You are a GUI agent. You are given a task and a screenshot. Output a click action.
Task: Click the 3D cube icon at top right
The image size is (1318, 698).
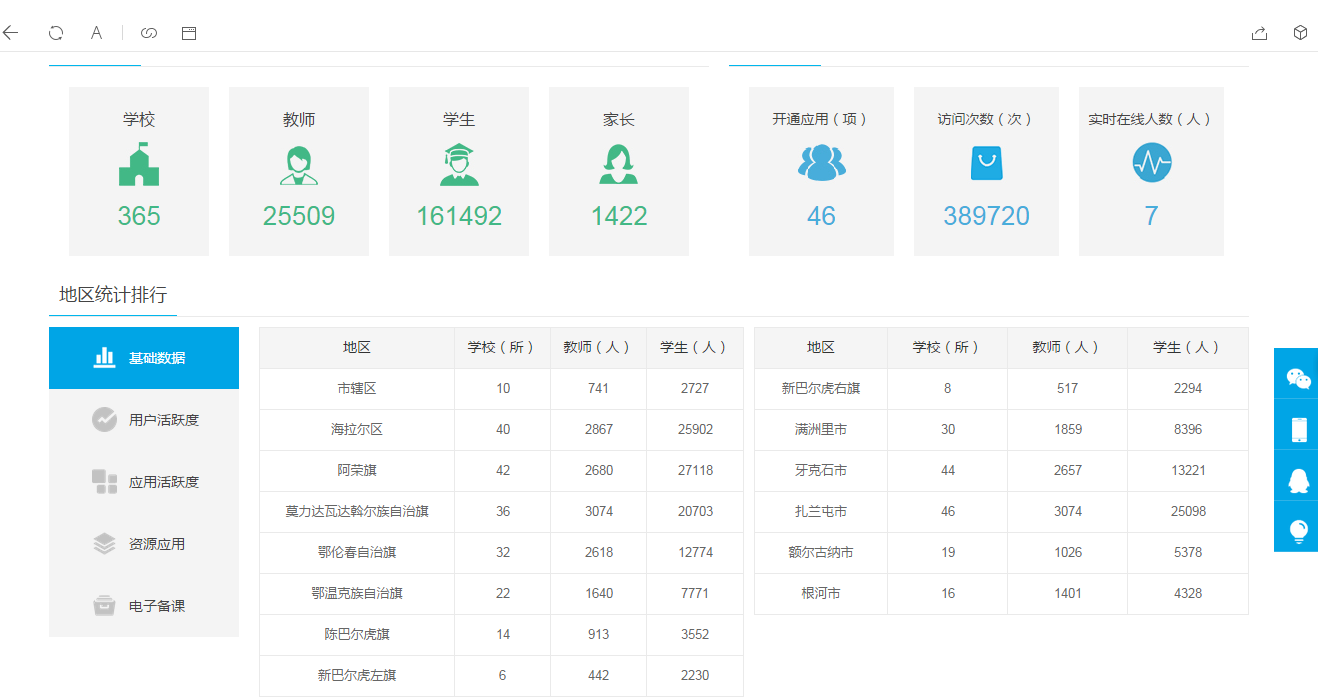(1300, 33)
